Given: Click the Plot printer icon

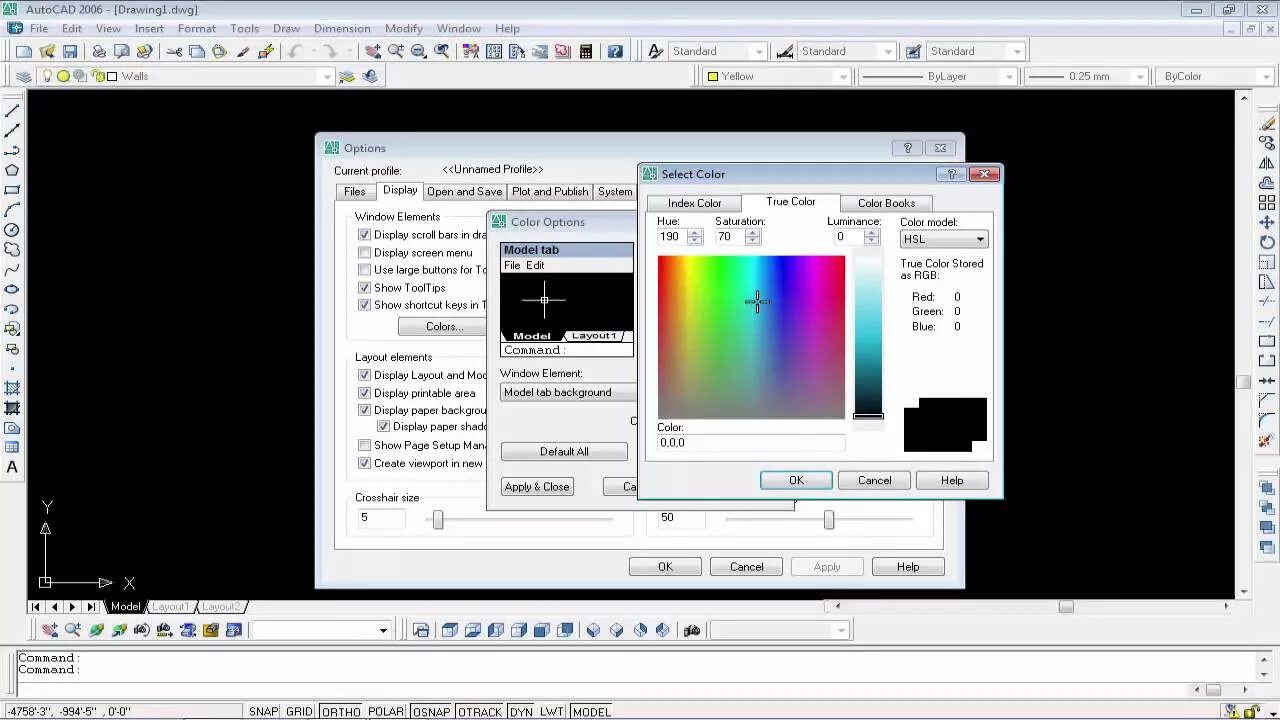Looking at the screenshot, I should pyautogui.click(x=98, y=51).
